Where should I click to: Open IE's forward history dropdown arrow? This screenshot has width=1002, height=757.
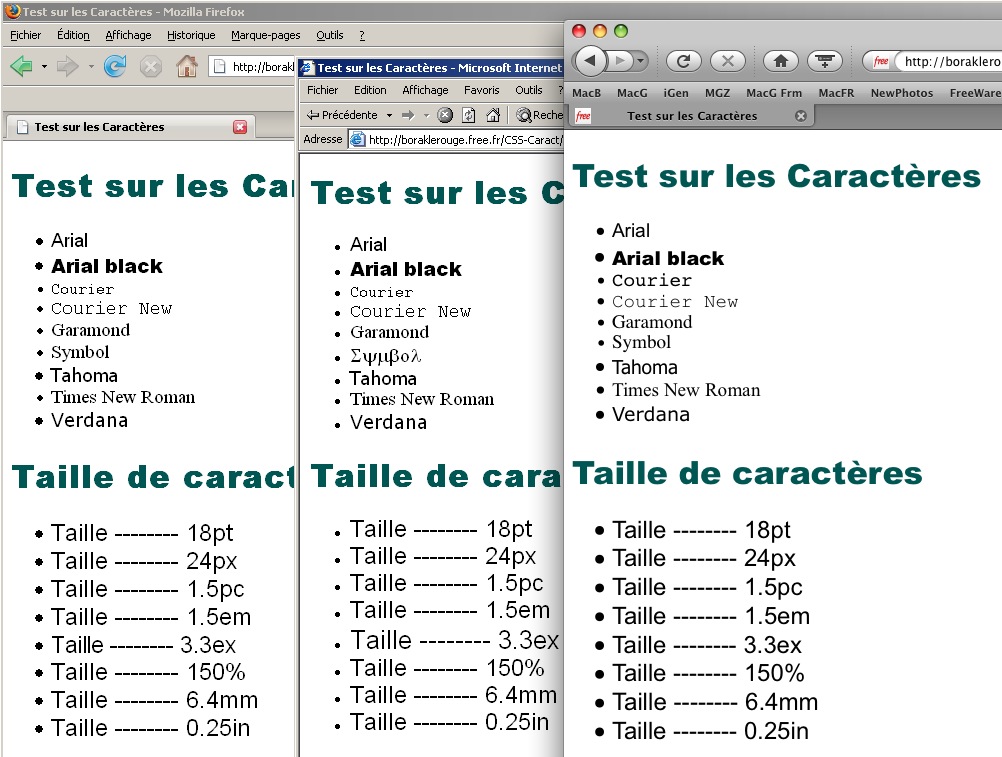(426, 116)
